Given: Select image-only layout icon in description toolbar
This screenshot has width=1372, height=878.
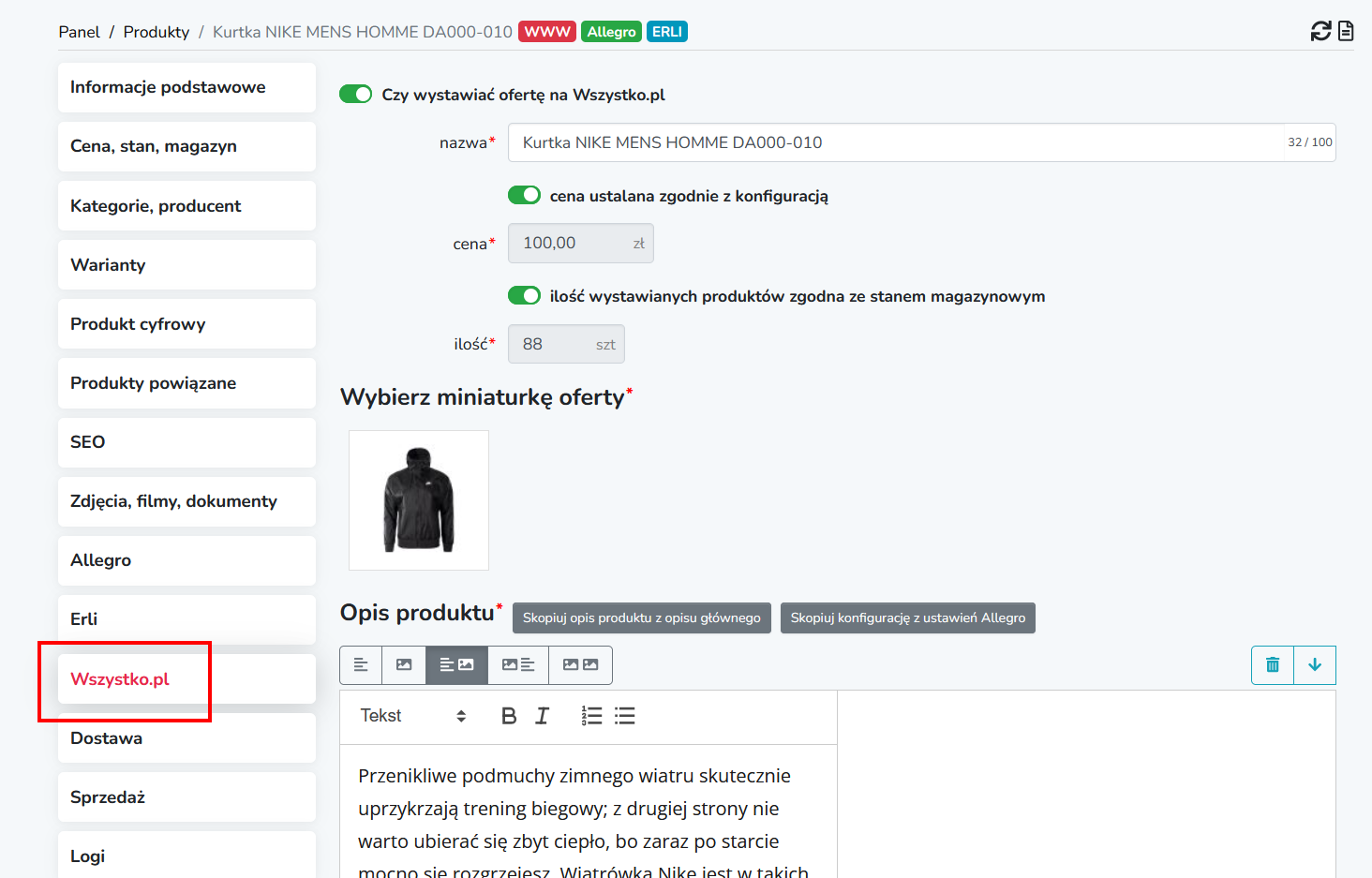Looking at the screenshot, I should point(404,665).
